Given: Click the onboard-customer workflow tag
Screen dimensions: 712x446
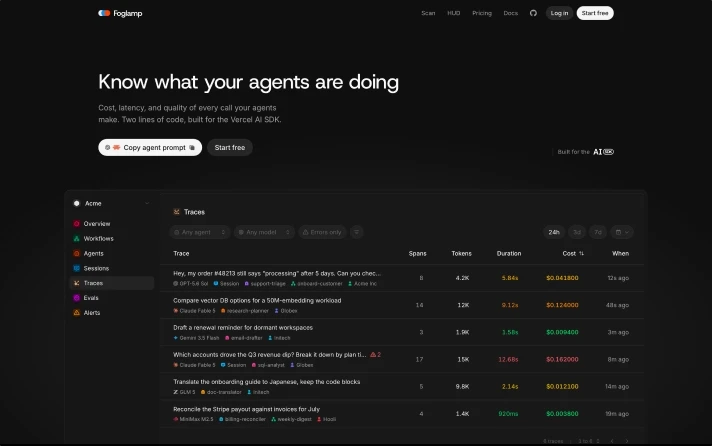Looking at the screenshot, I should tap(316, 283).
